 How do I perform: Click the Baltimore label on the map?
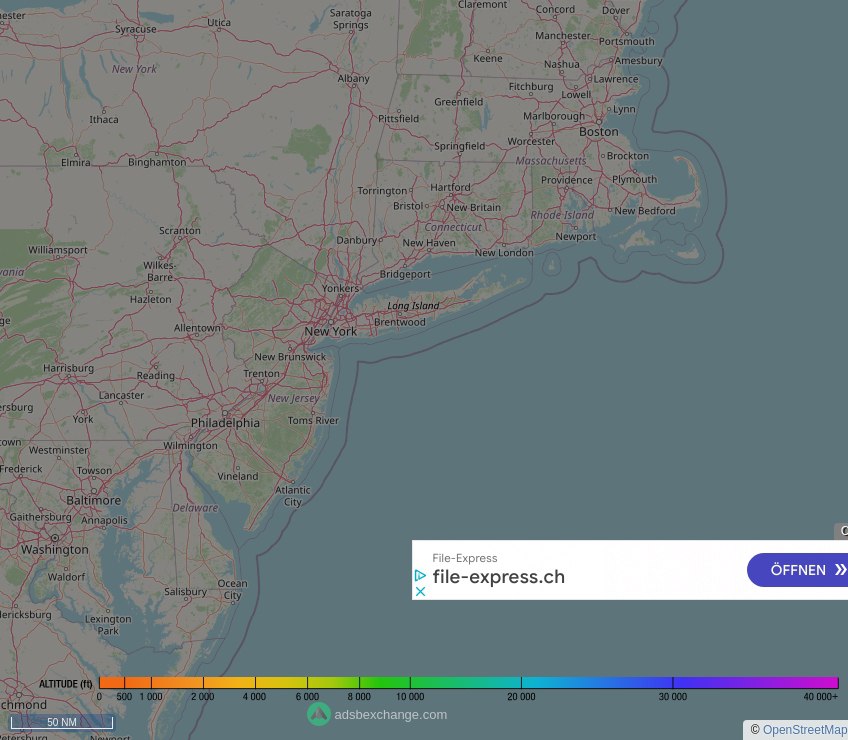(x=94, y=500)
